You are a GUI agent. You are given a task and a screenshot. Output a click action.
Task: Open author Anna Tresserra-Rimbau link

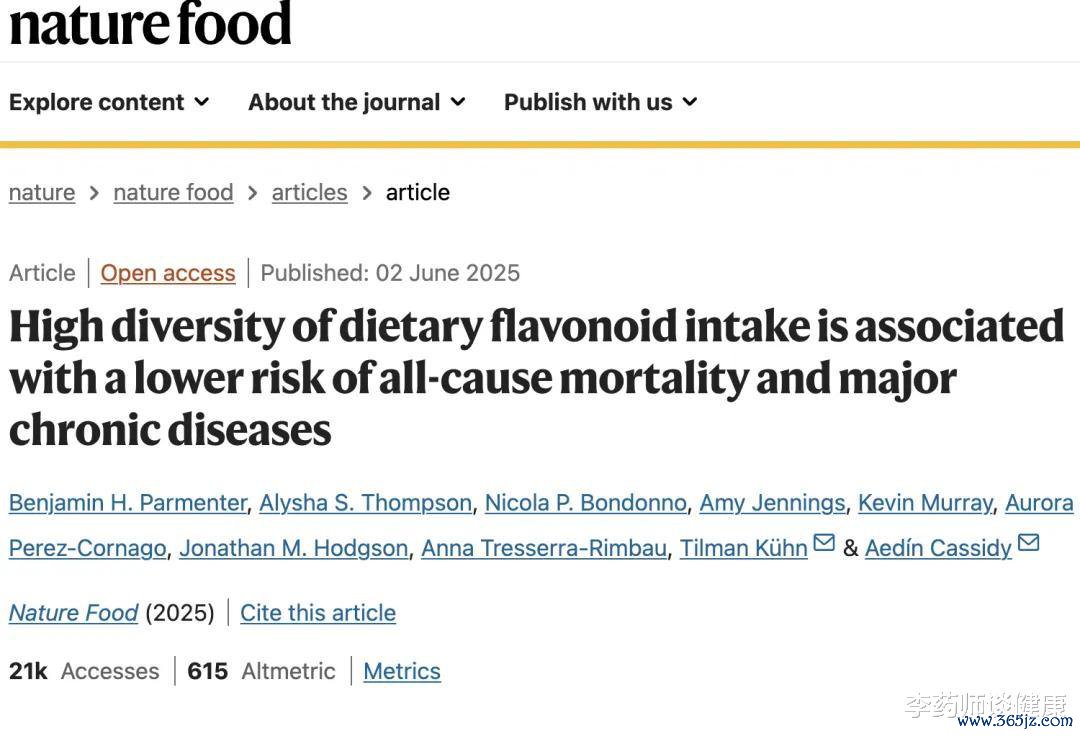[x=544, y=549]
